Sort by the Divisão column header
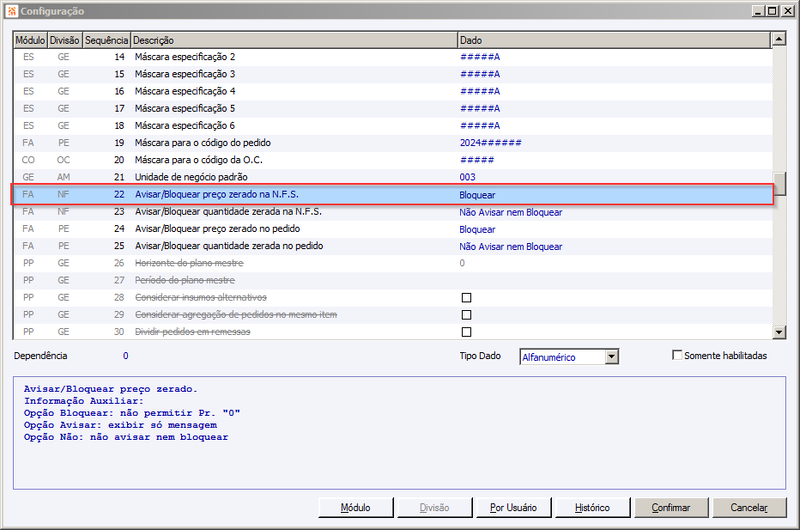Viewport: 800px width, 530px height. [65, 40]
